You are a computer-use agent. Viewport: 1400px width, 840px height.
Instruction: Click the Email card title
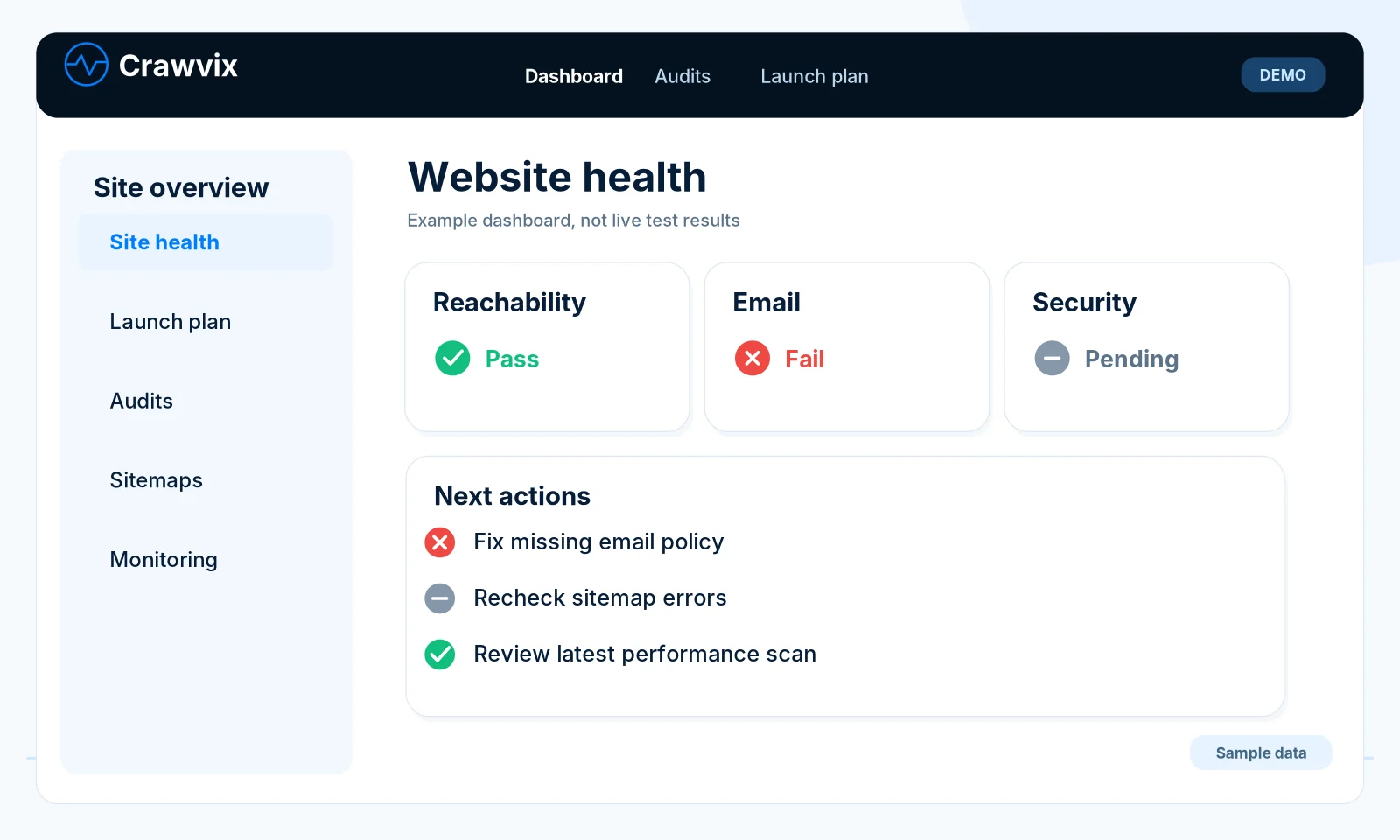click(x=766, y=303)
